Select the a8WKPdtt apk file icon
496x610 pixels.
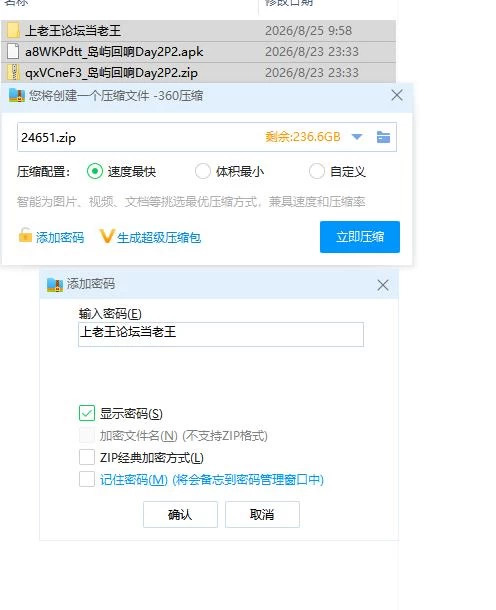(x=13, y=51)
